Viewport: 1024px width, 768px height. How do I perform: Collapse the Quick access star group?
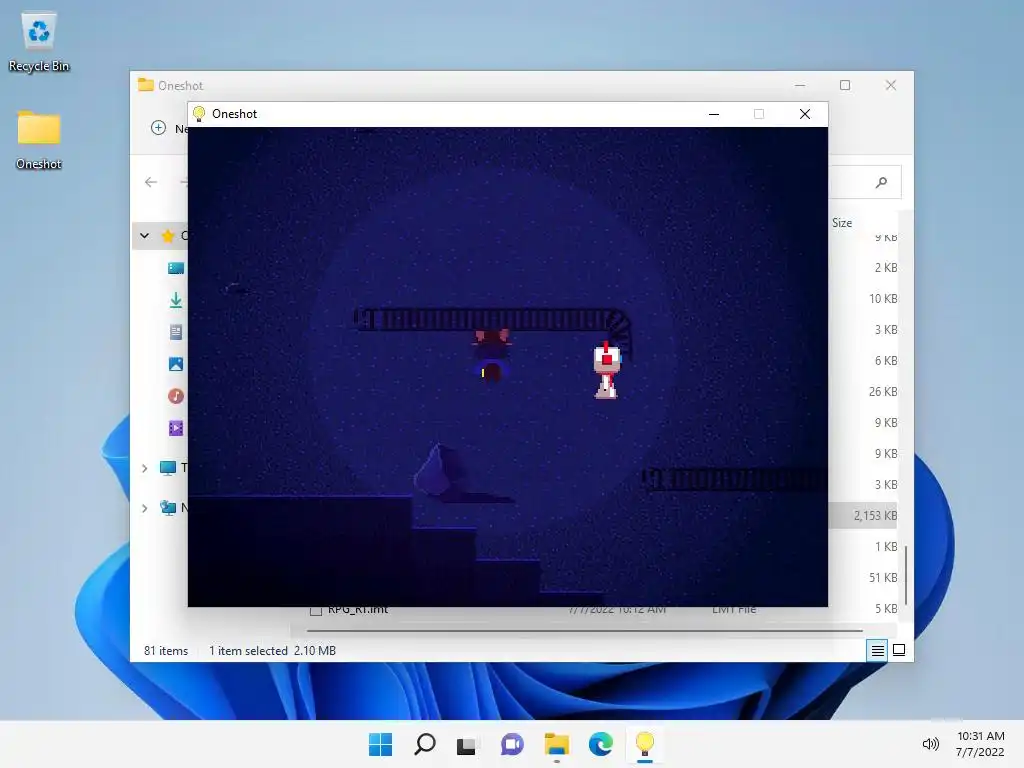144,236
